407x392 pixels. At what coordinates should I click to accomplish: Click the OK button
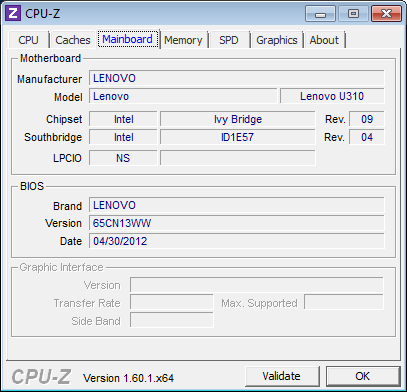pos(363,376)
